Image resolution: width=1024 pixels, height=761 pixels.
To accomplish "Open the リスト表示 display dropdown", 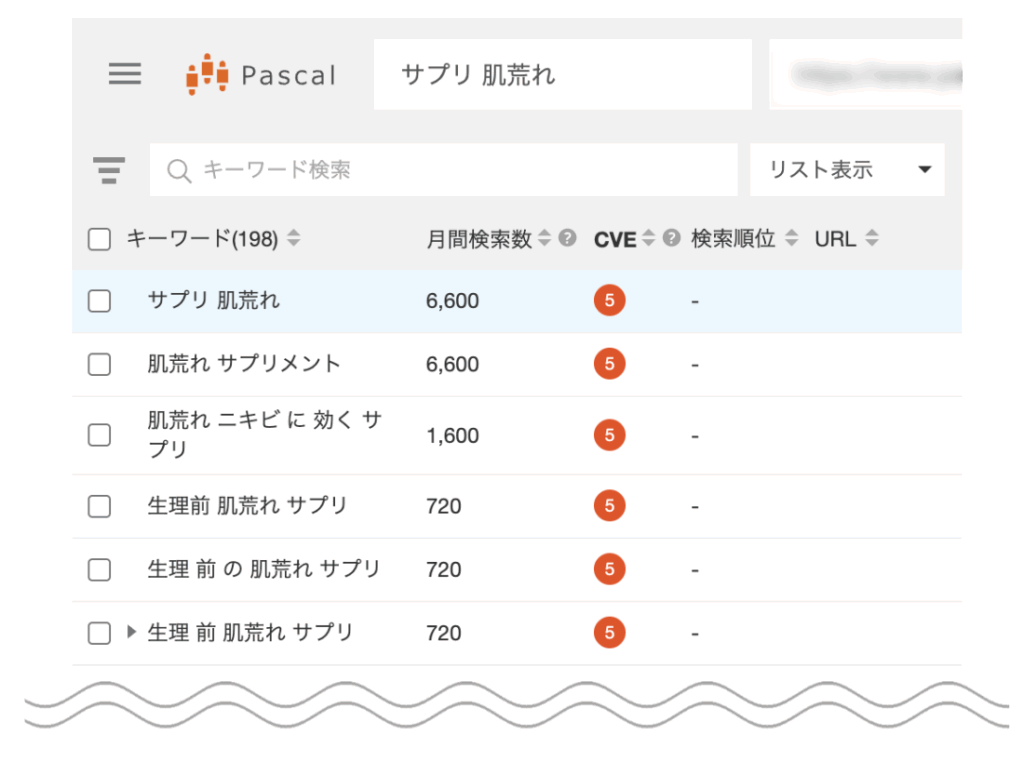I will click(845, 169).
